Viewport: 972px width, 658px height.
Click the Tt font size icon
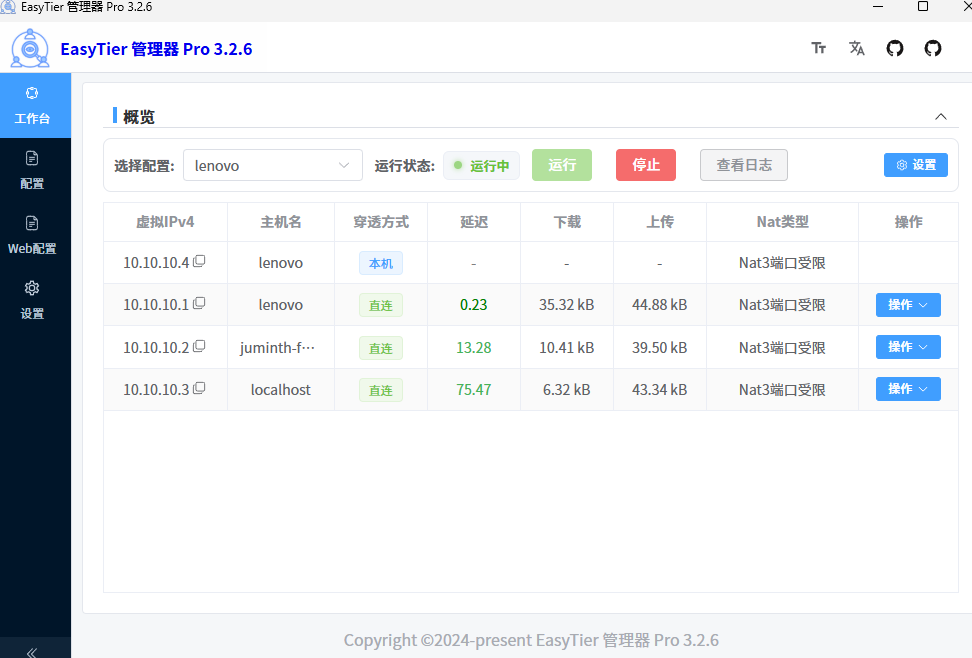pyautogui.click(x=819, y=47)
